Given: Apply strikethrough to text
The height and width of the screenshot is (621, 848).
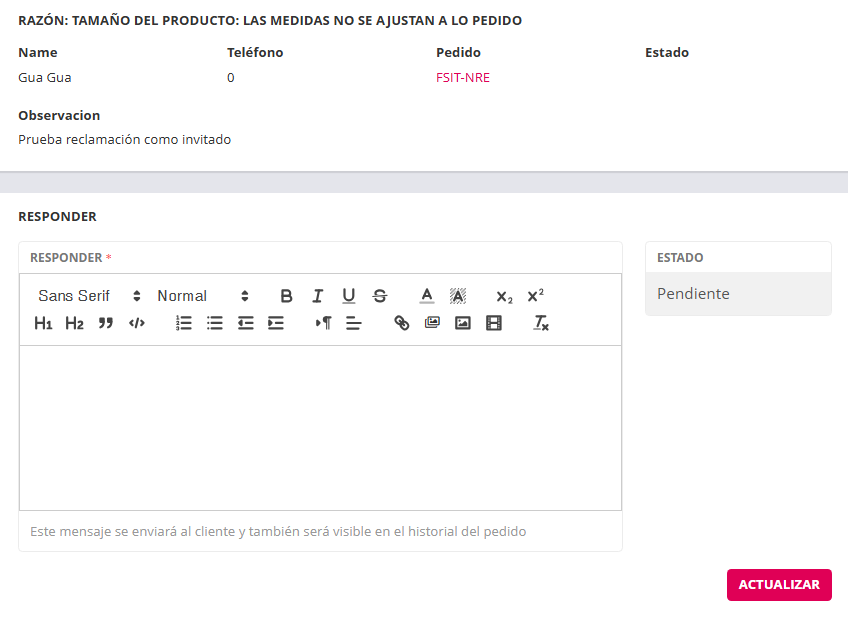Looking at the screenshot, I should (x=379, y=296).
